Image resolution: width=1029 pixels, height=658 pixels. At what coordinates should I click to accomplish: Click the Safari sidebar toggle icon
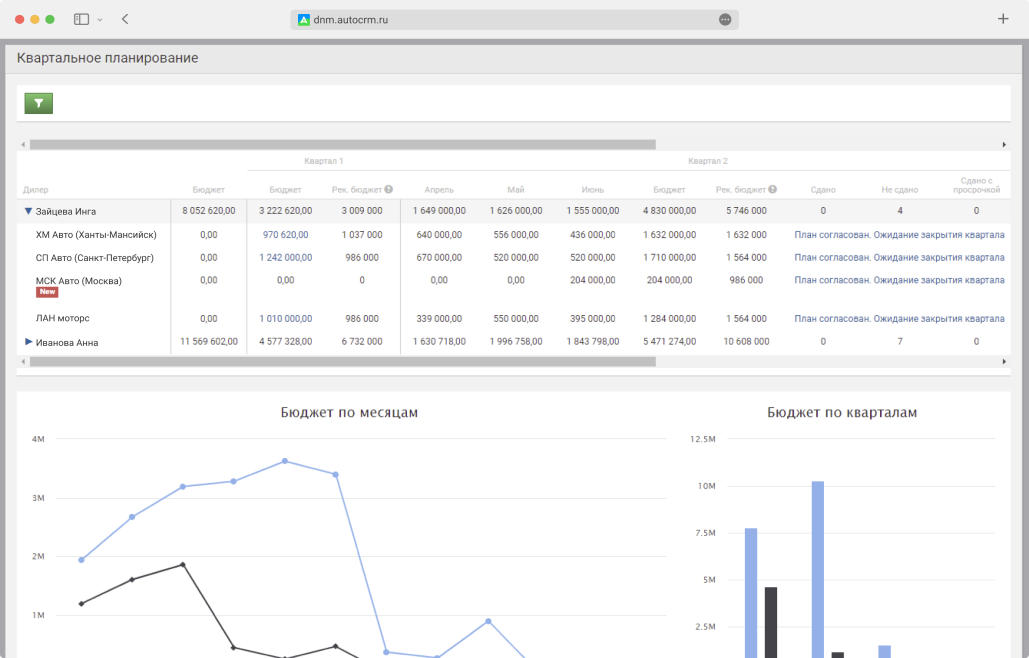pyautogui.click(x=81, y=19)
